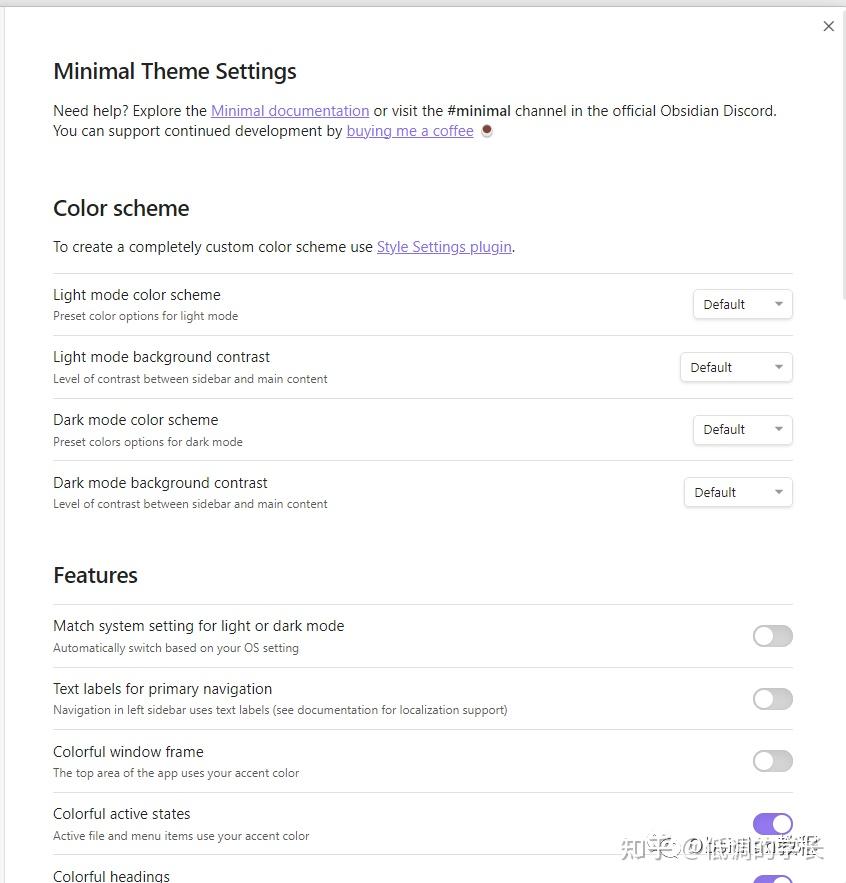The image size is (846, 883).
Task: Click the buying me a coffee link
Action: (x=410, y=131)
